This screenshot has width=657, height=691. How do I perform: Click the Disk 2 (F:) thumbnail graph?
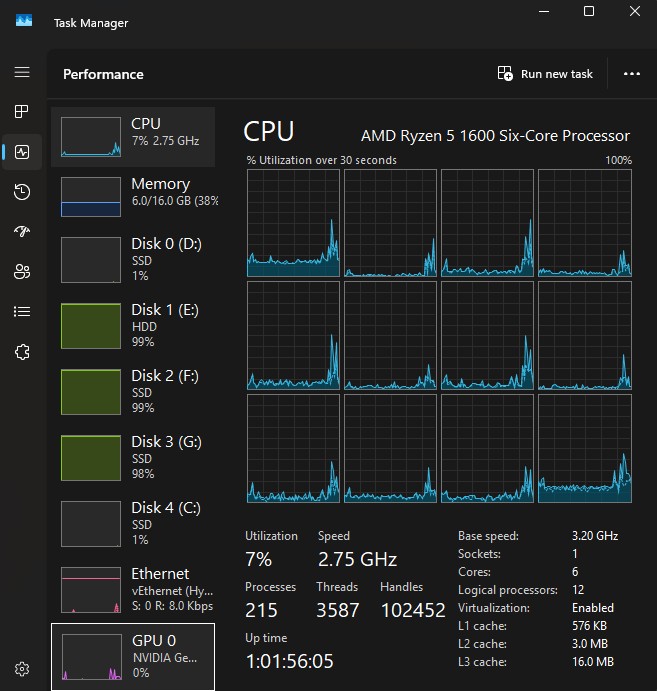tap(91, 391)
